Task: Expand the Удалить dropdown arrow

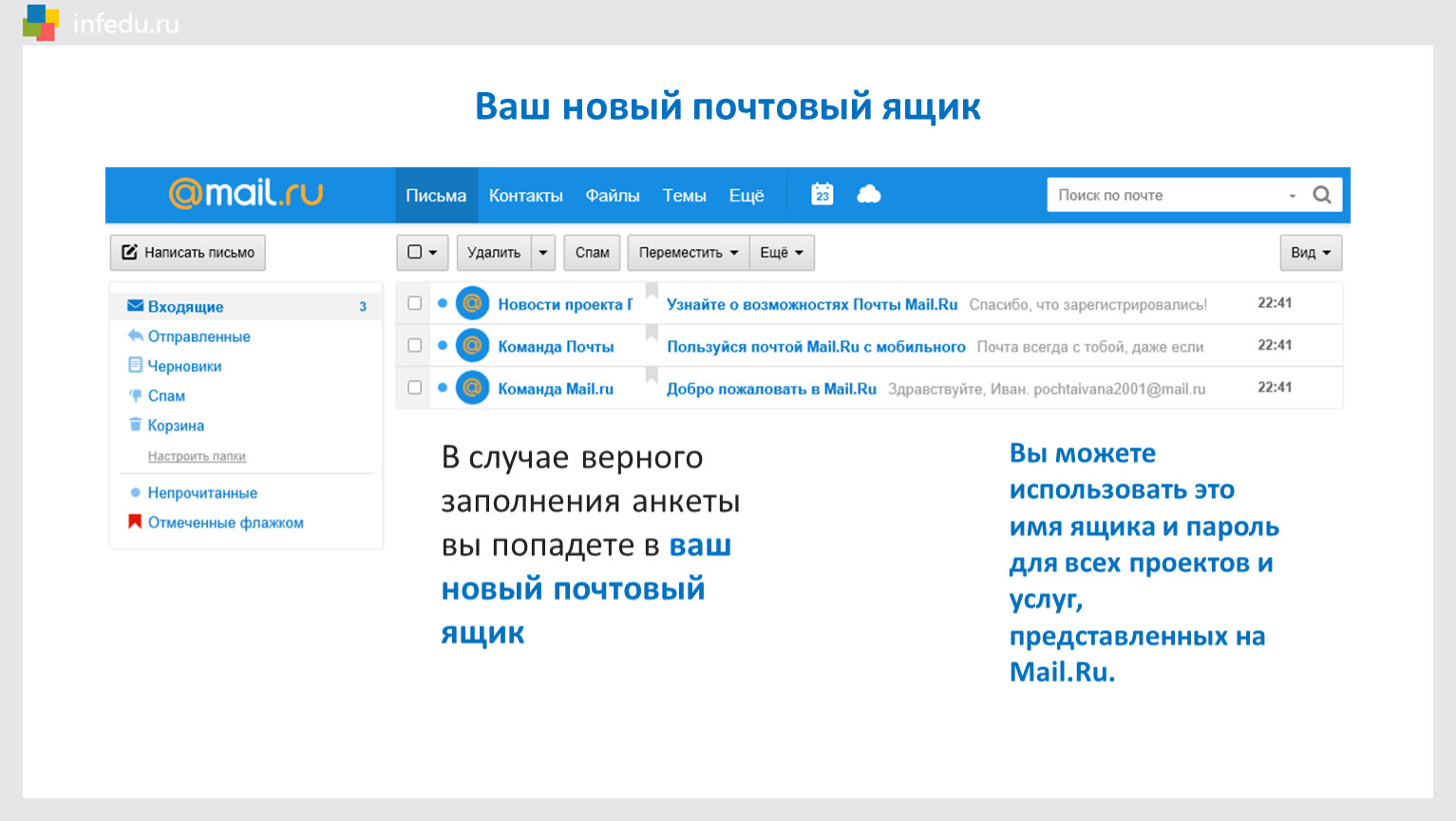Action: tap(543, 253)
